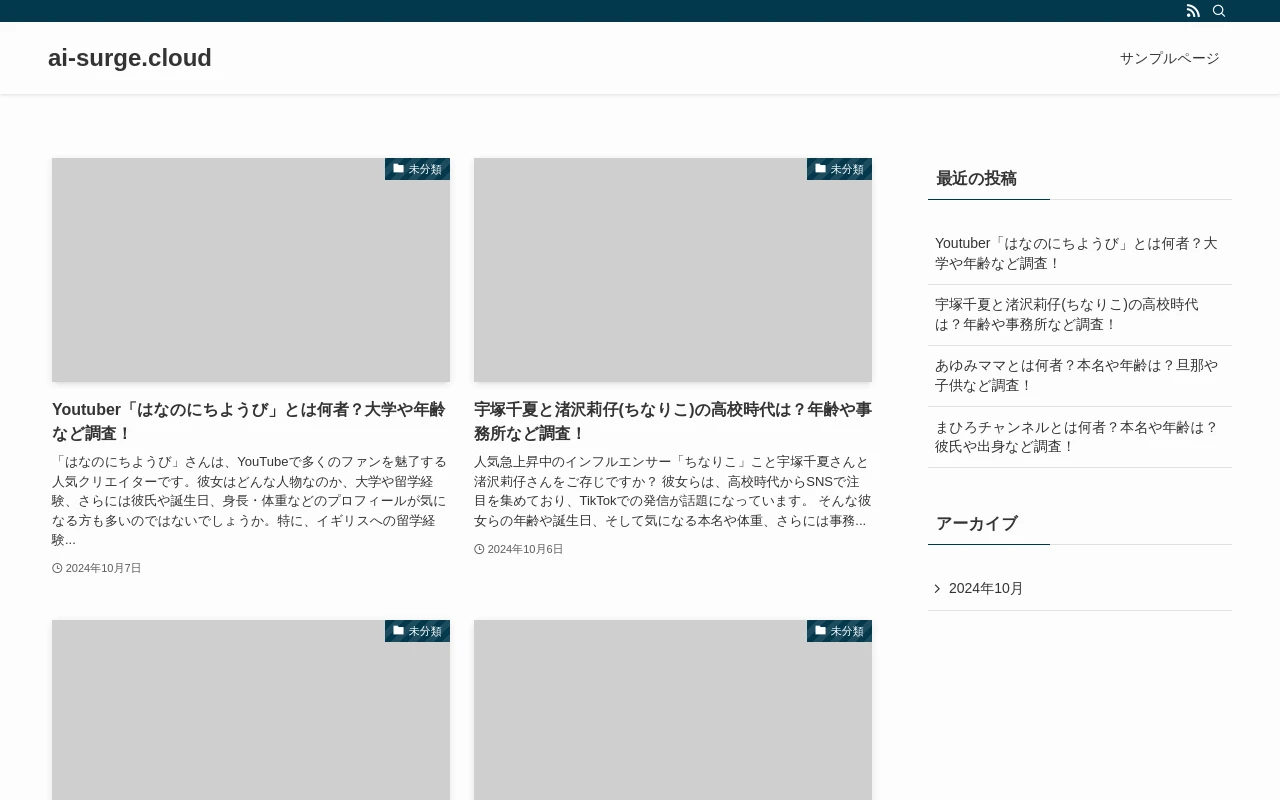Click the 2024年10月 archive link
Viewport: 1280px width, 800px height.
tap(986, 588)
